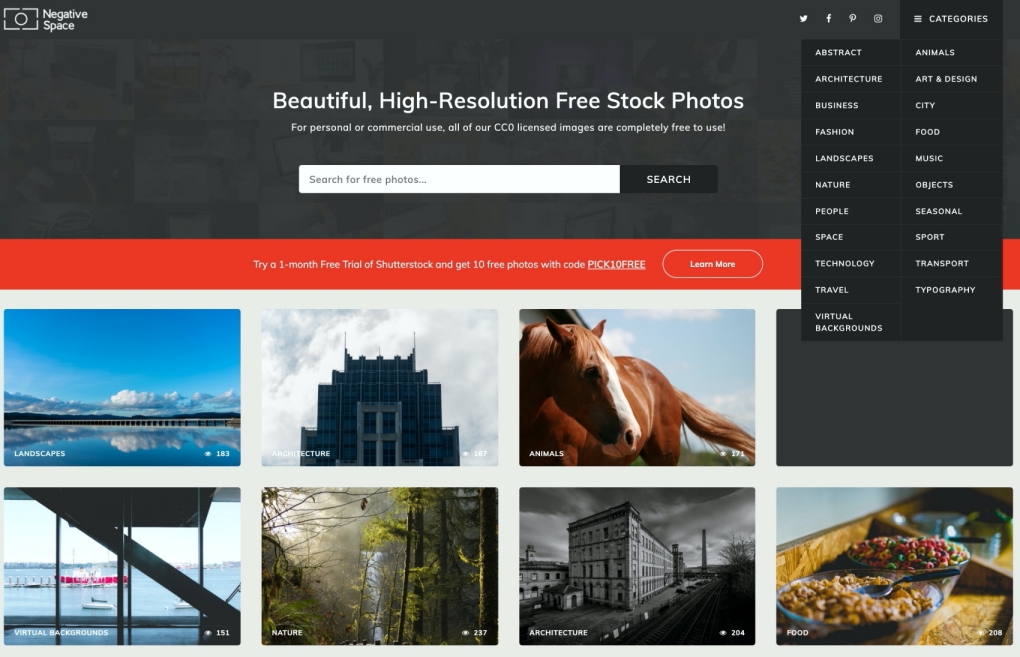Click the Negative Space camera logo
The width and height of the screenshot is (1020, 657).
(x=21, y=19)
